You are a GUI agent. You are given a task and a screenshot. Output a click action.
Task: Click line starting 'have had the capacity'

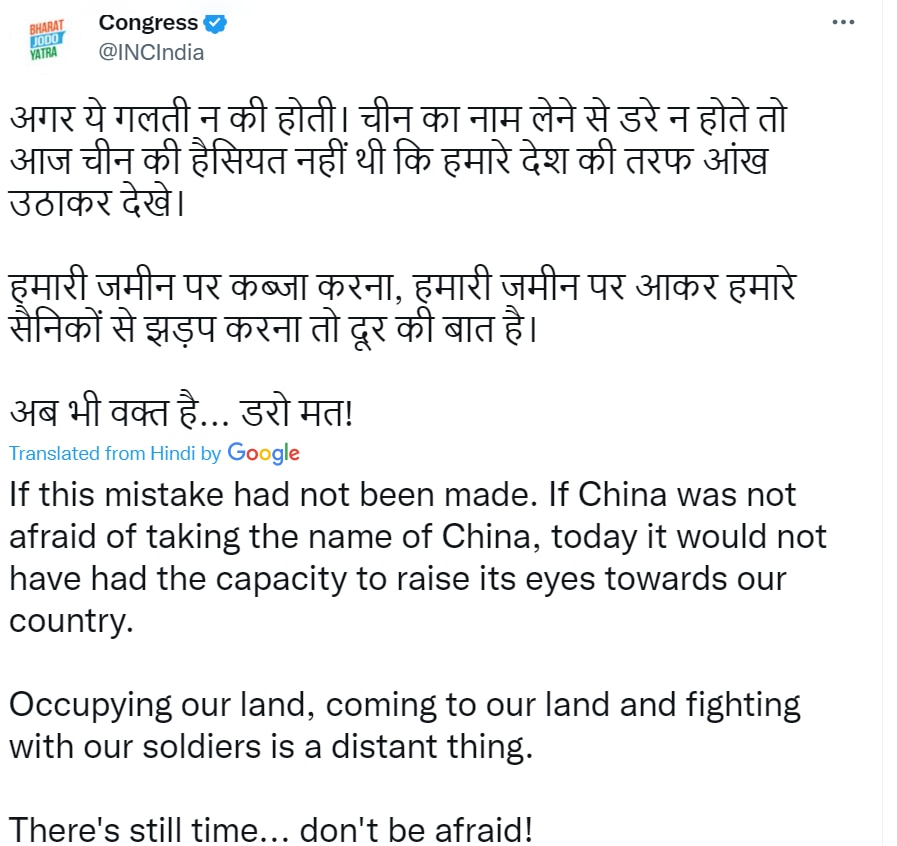tap(397, 579)
